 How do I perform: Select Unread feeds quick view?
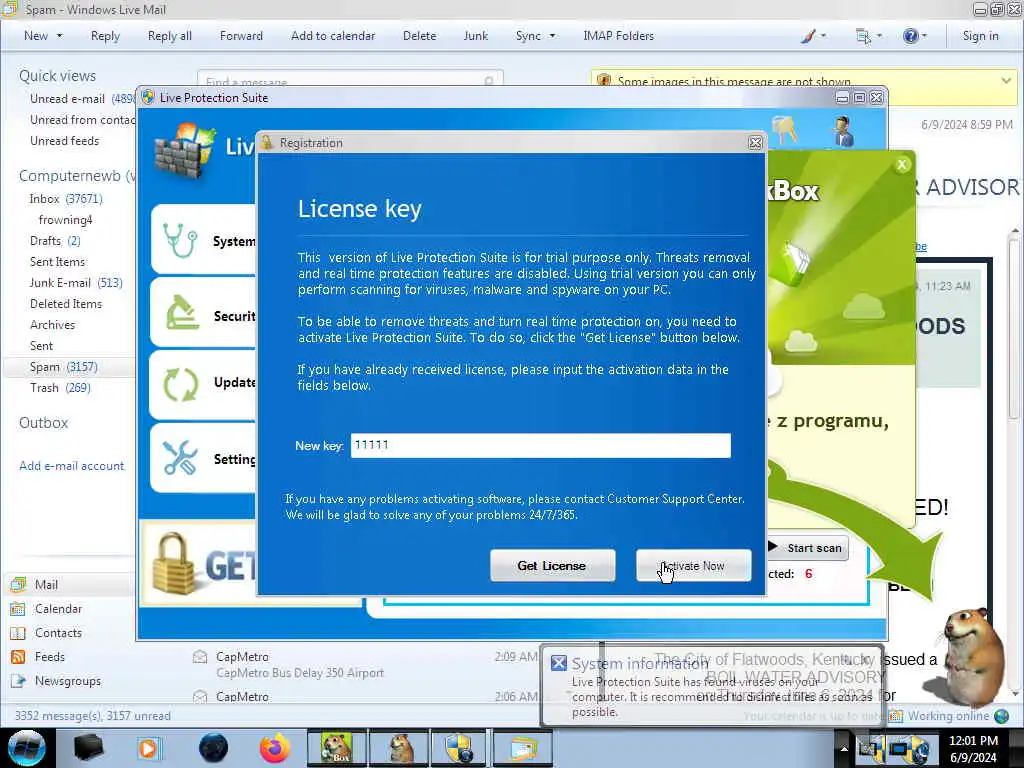(x=65, y=140)
